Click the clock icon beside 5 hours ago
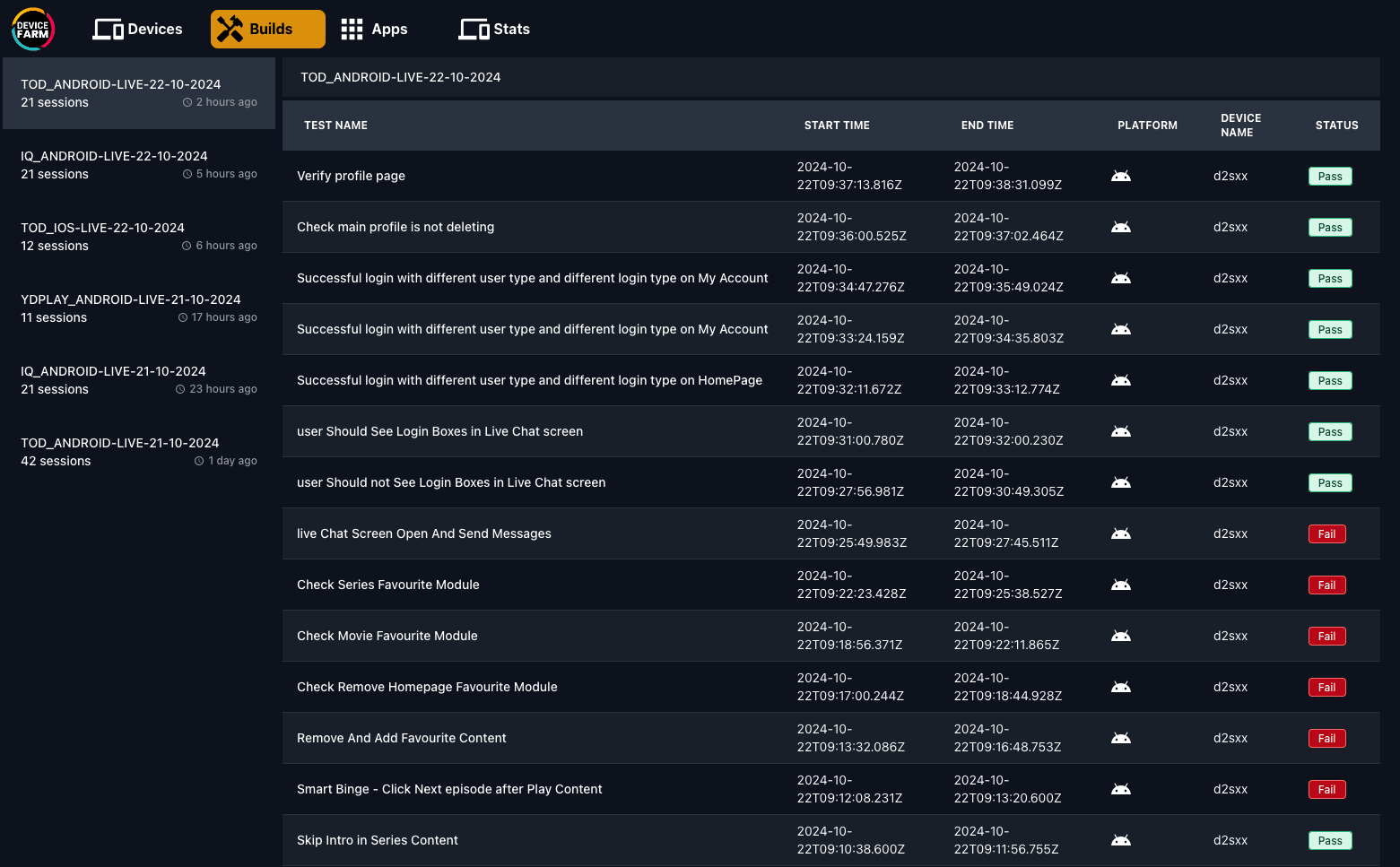Viewport: 1400px width, 867px height. 187,174
